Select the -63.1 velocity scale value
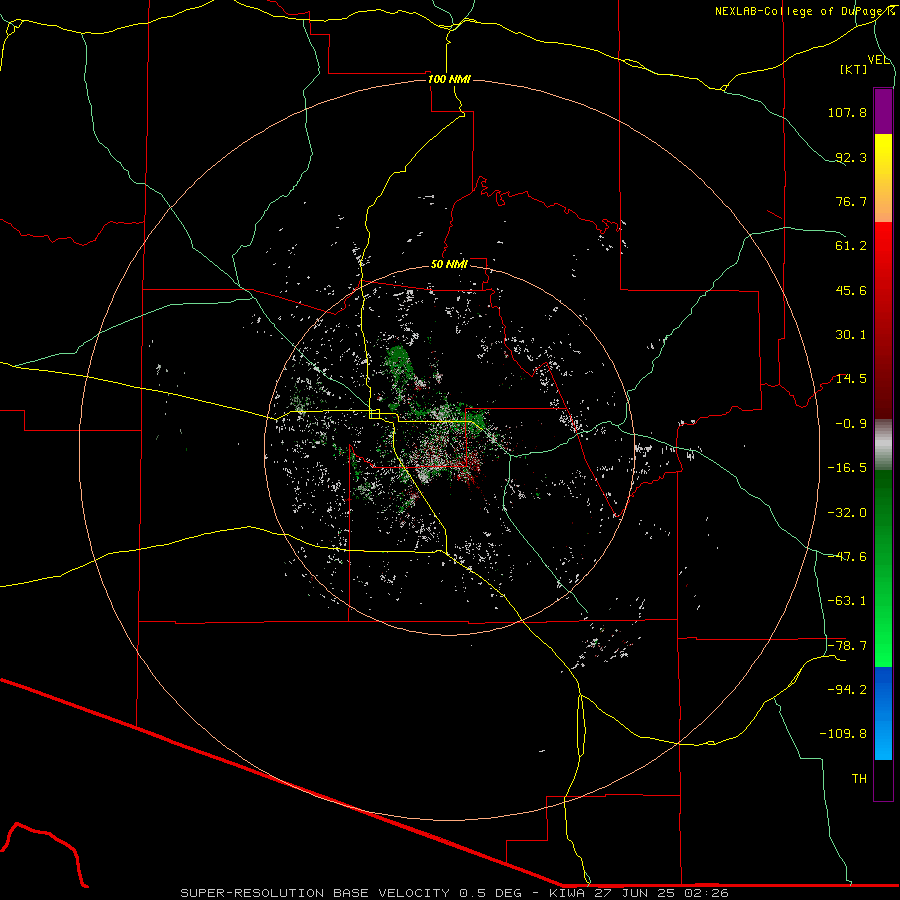 point(847,601)
